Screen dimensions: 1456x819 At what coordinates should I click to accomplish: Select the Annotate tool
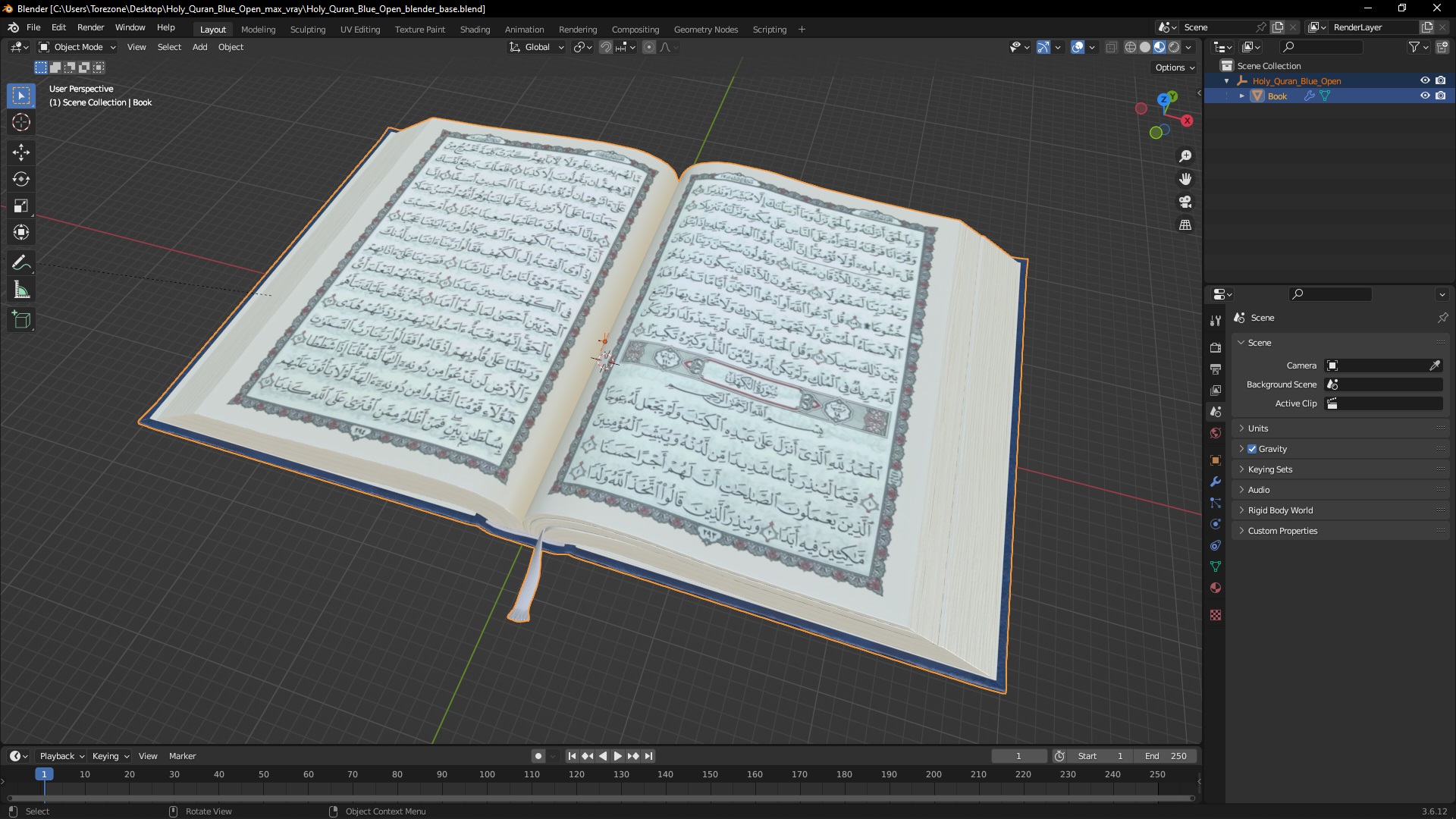tap(21, 263)
